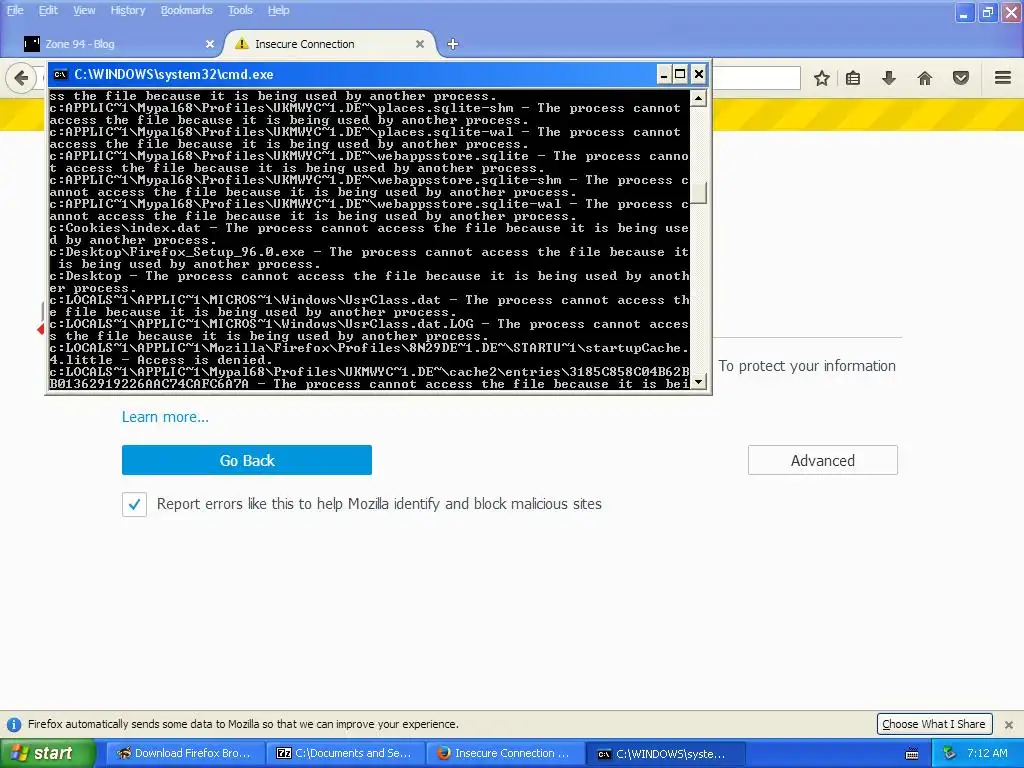Open the Tools menu

pyautogui.click(x=240, y=10)
